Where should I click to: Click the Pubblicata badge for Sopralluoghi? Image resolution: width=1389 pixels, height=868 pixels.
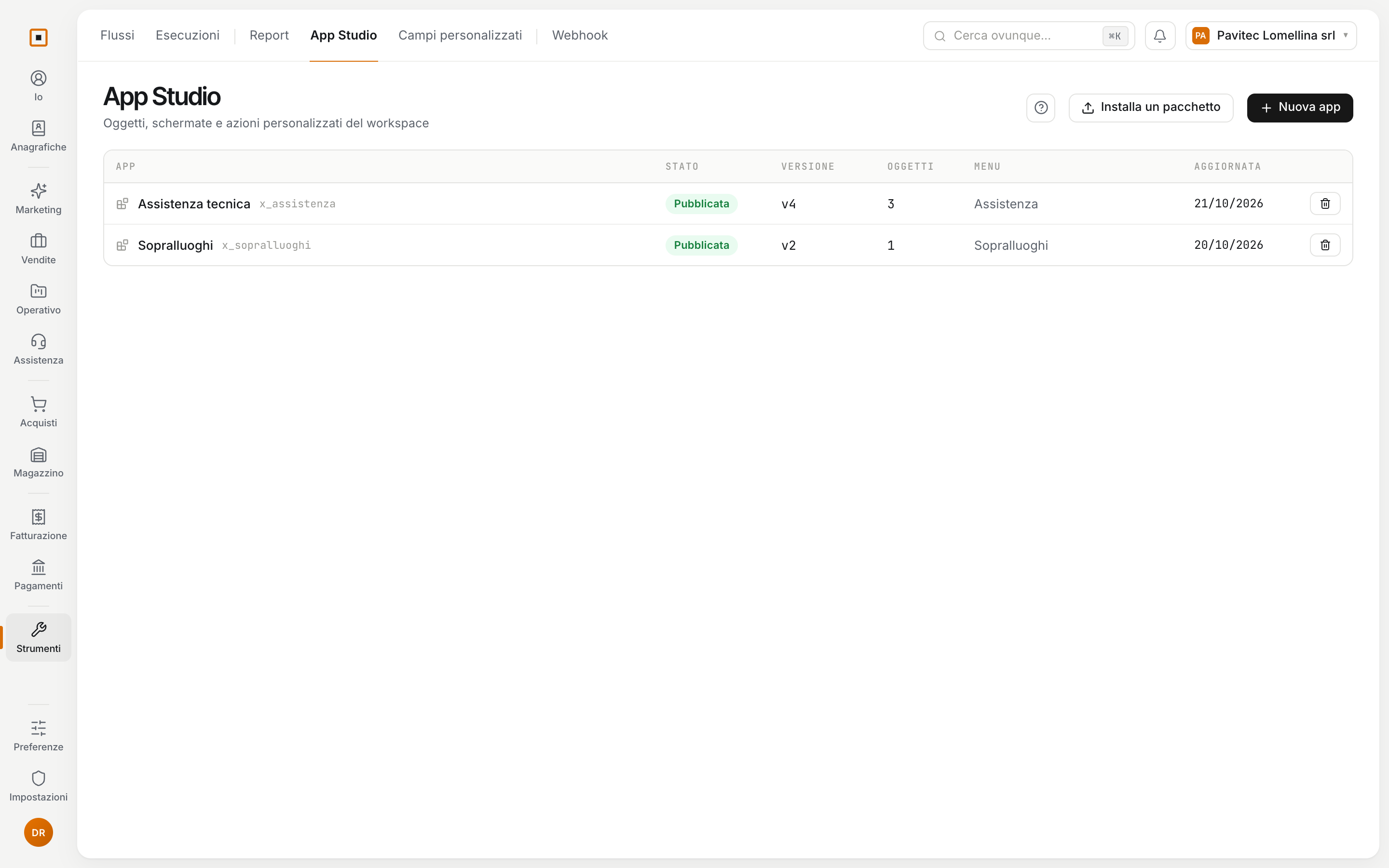click(701, 245)
